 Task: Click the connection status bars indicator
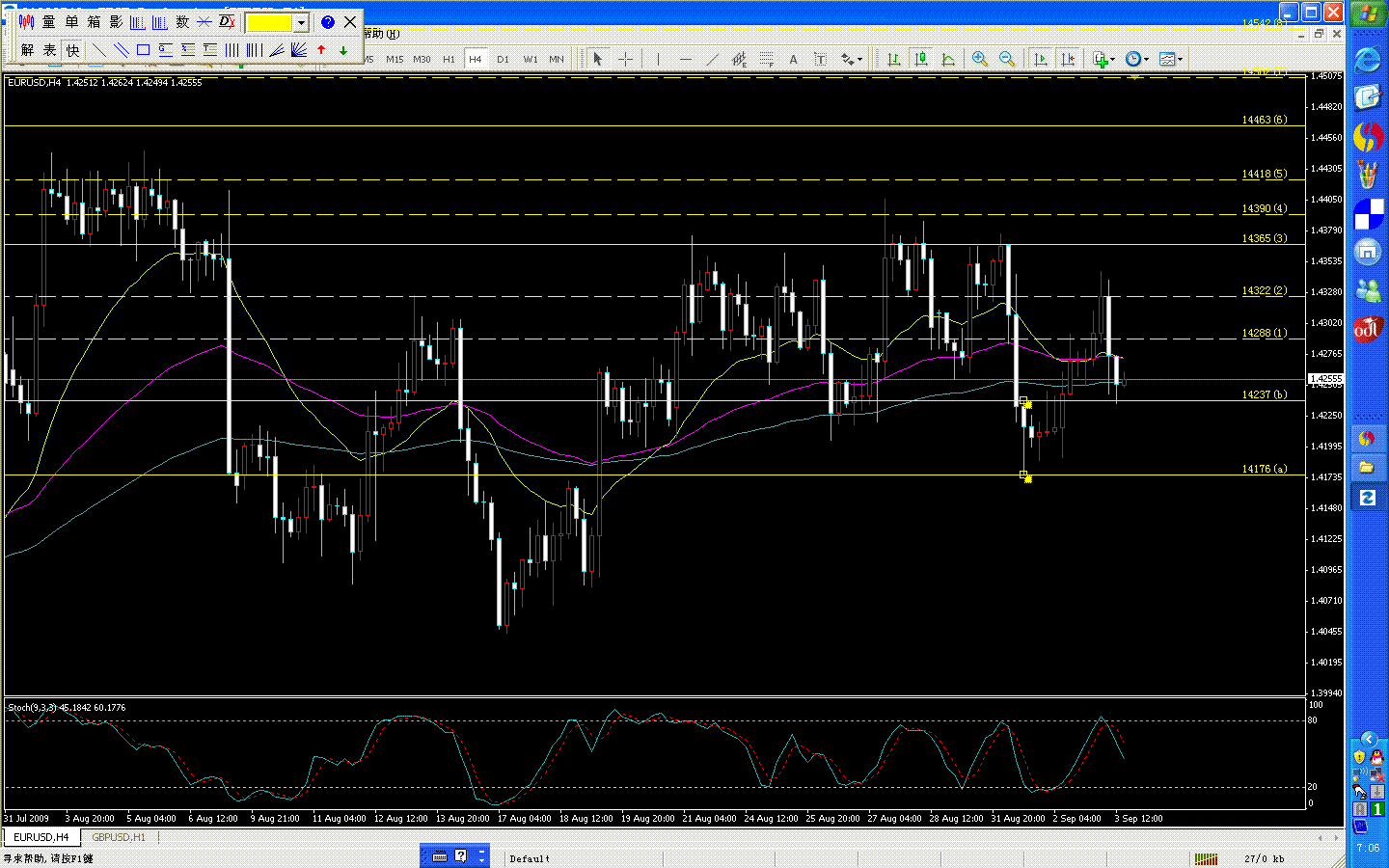[1206, 858]
